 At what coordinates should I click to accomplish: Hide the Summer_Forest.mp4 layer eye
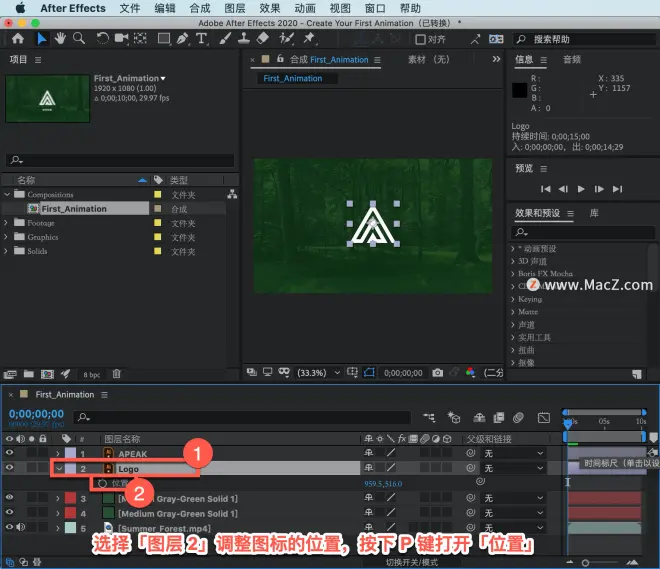click(x=9, y=527)
